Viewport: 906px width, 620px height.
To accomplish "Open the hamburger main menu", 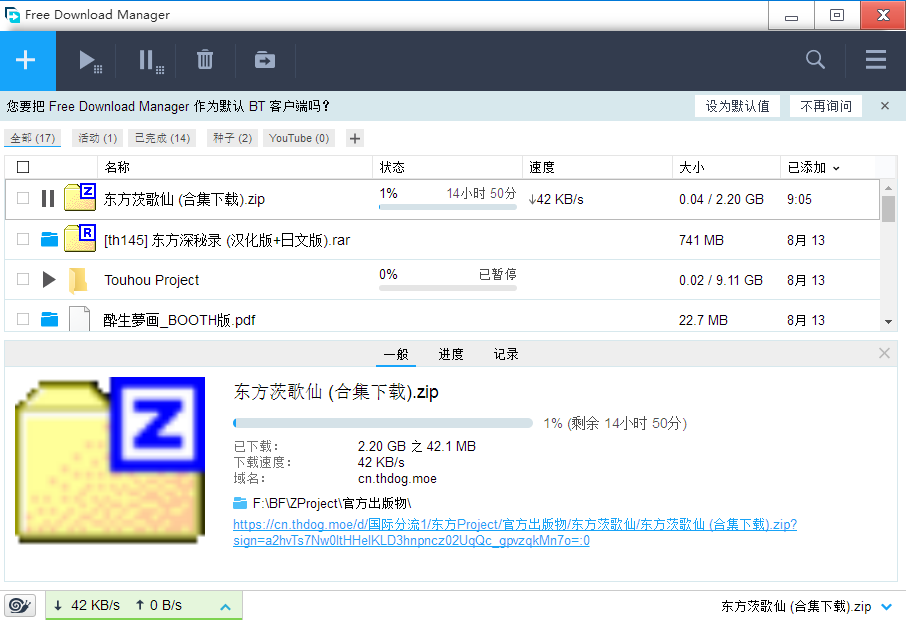I will point(876,60).
